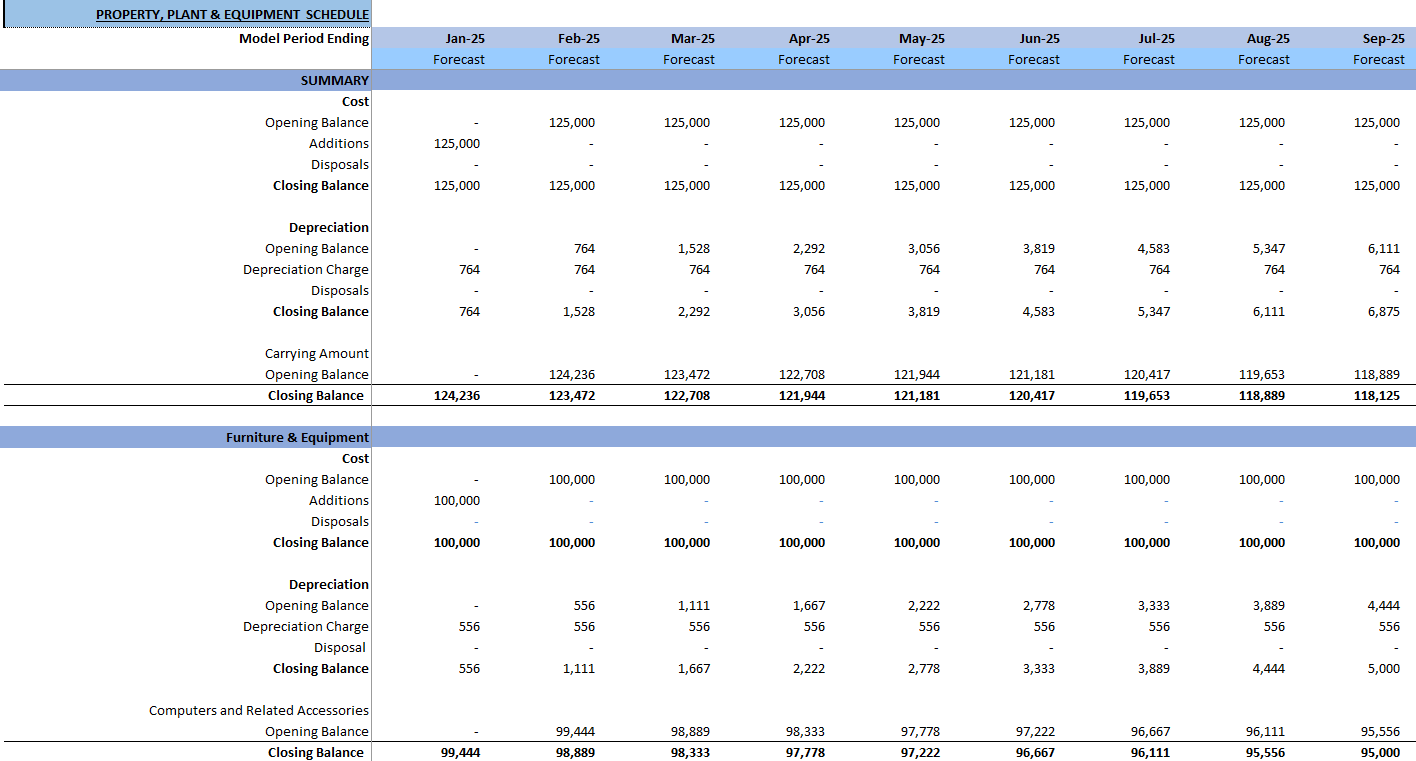Click the Forecast label under Feb-25

(573, 59)
